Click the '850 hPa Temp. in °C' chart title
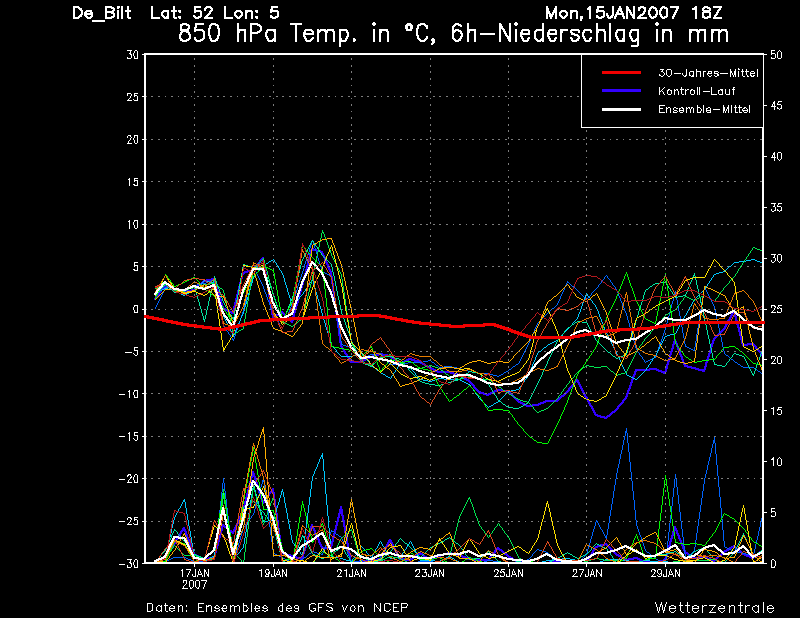Screen dimensions: 800x618 309,34
